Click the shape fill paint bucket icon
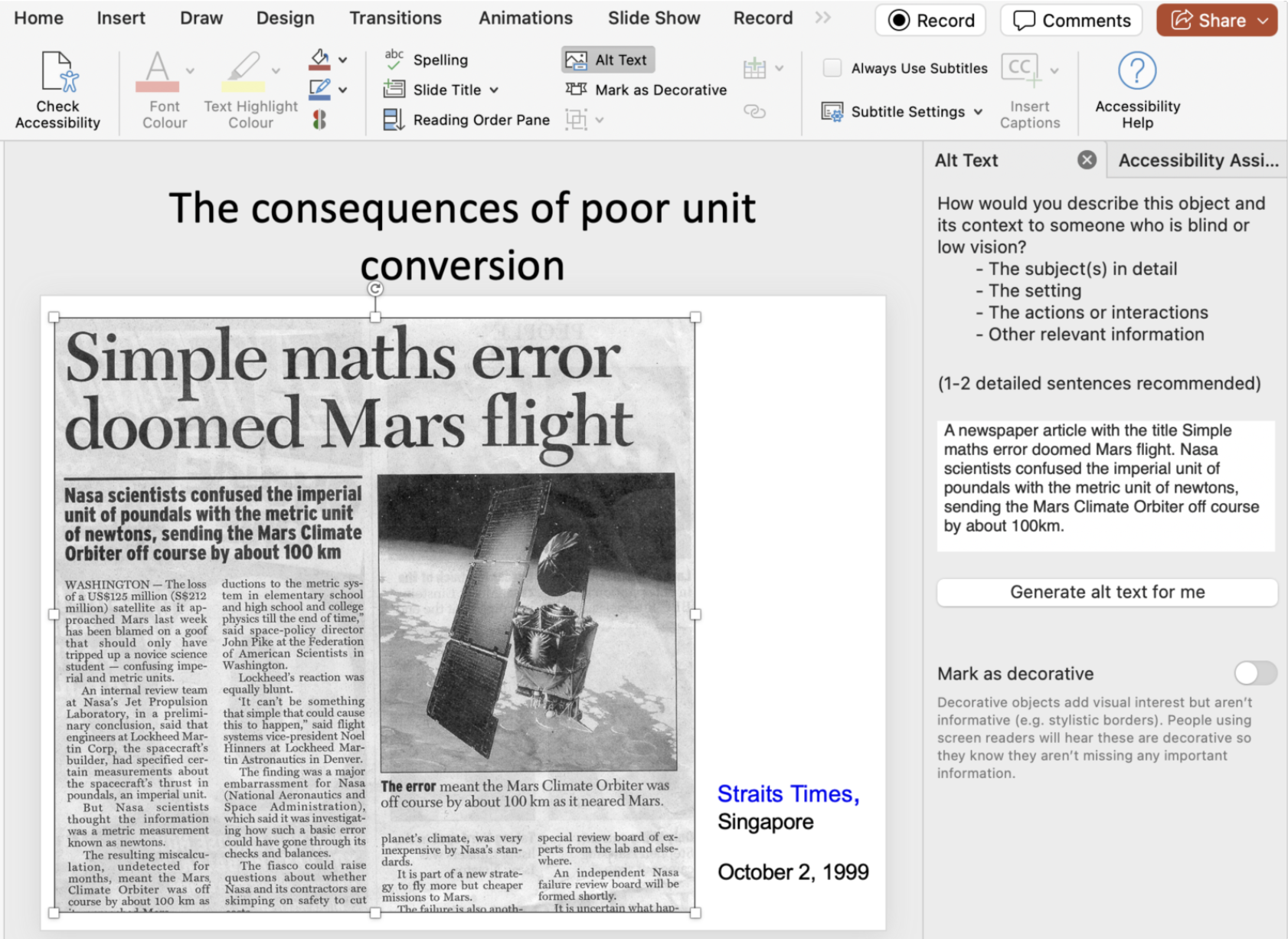This screenshot has width=1288, height=939. (319, 60)
